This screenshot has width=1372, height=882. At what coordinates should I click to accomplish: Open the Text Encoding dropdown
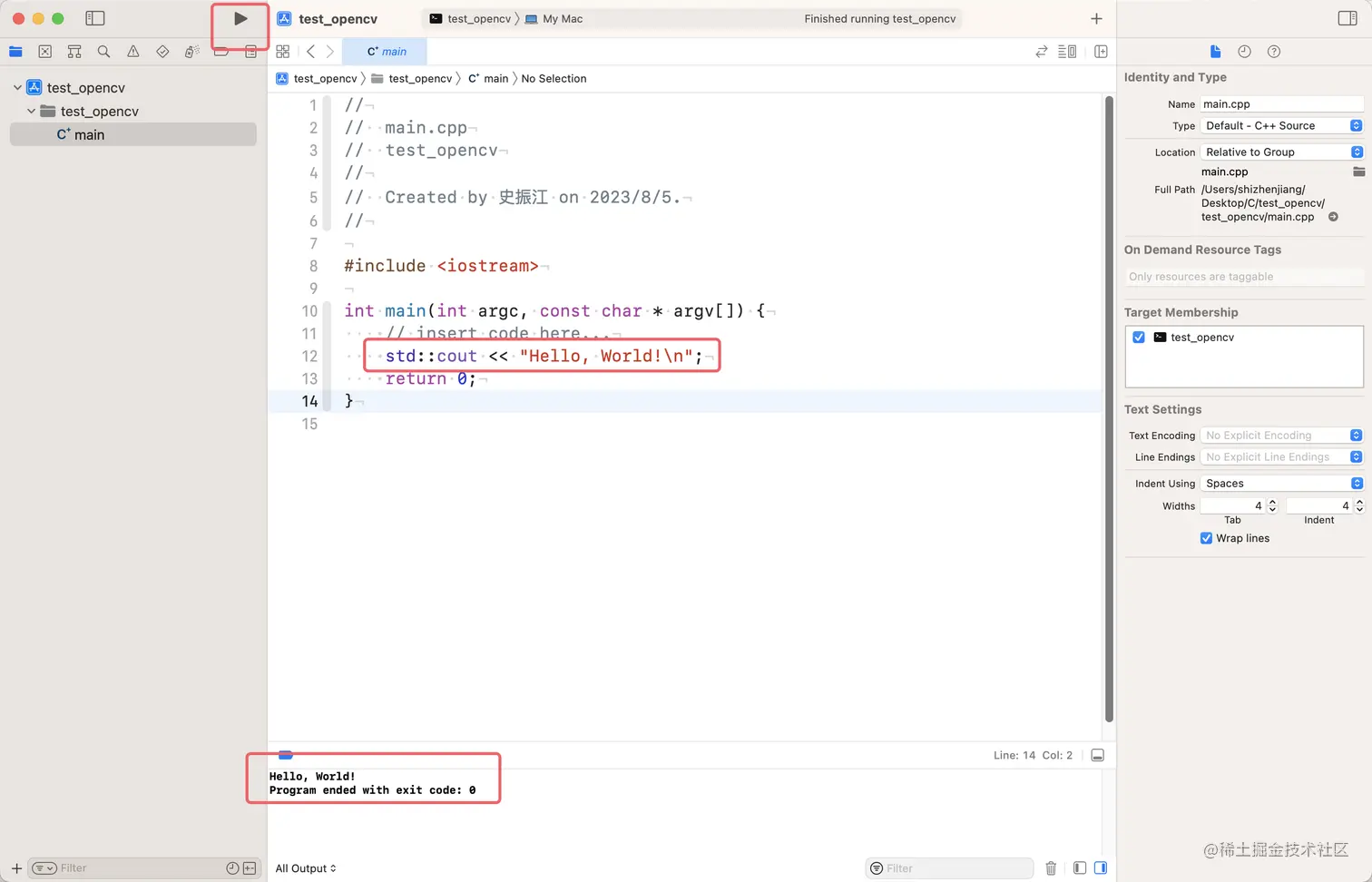click(1281, 436)
